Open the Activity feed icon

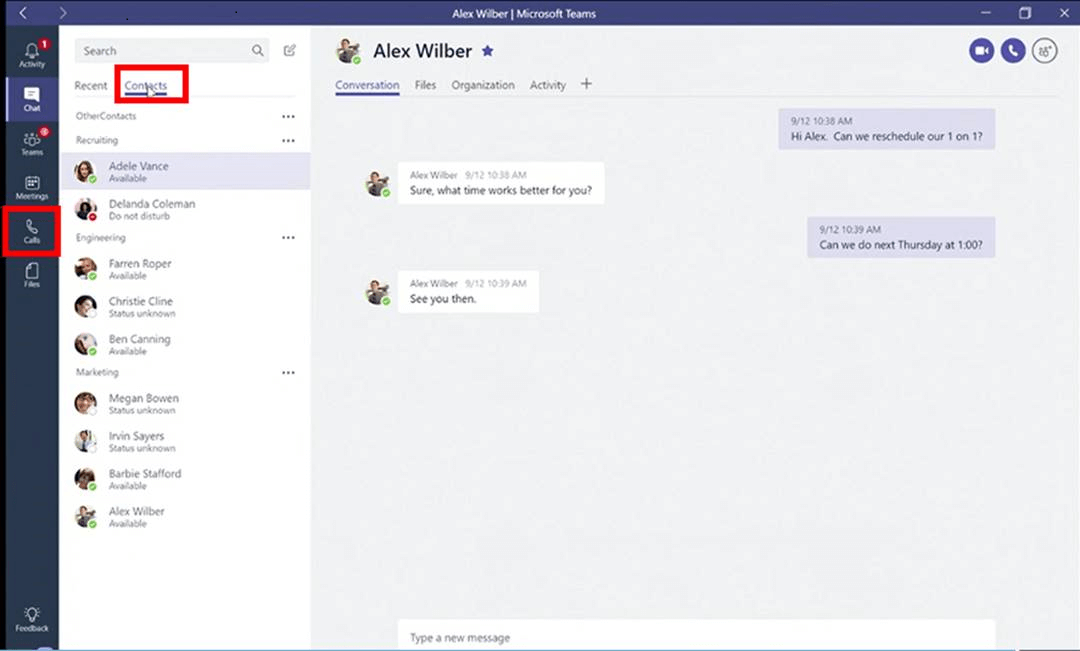click(31, 54)
